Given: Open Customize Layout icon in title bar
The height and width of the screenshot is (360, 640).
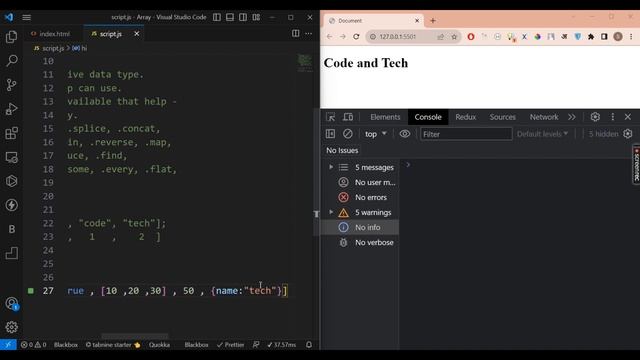Looking at the screenshot, I should click(256, 17).
